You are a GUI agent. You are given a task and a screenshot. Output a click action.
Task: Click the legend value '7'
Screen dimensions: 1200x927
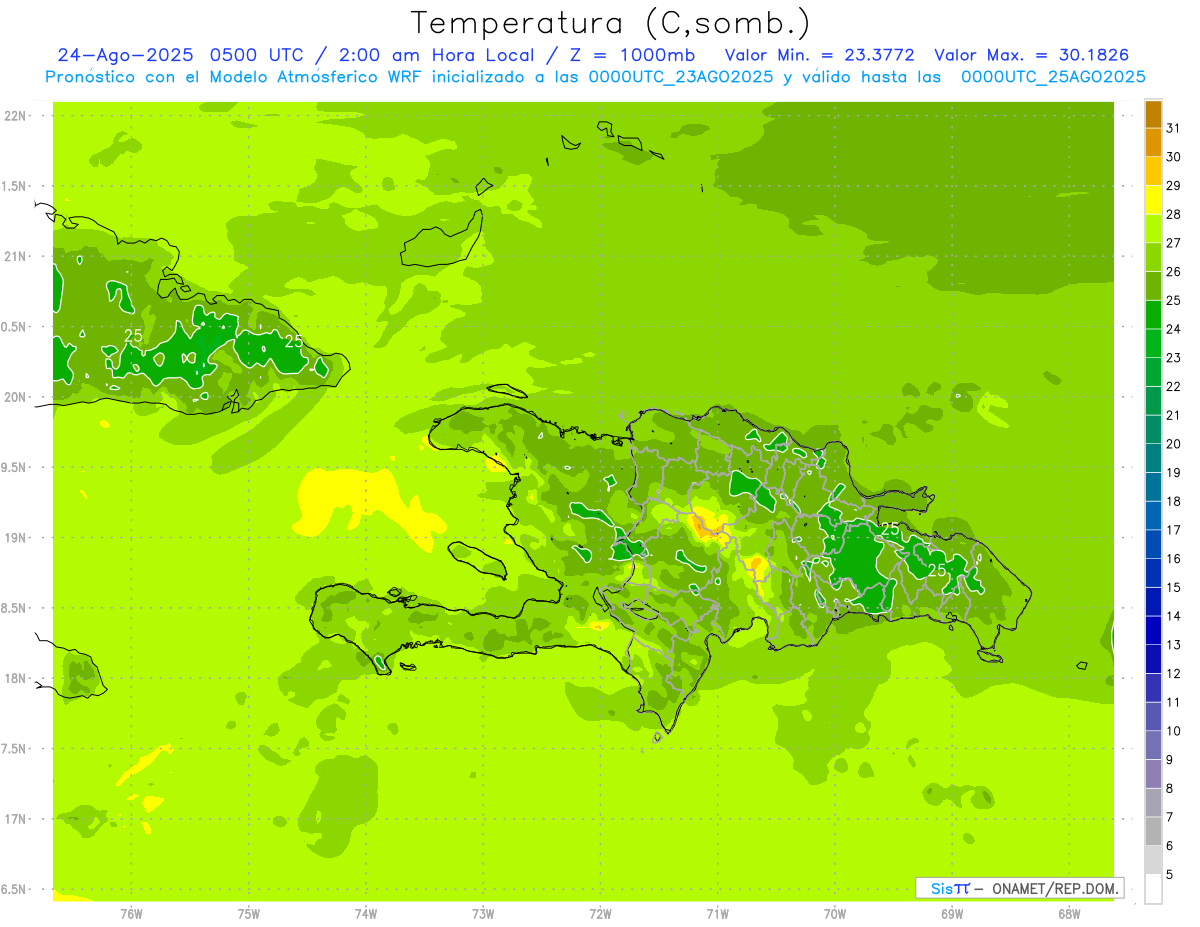pos(1171,818)
